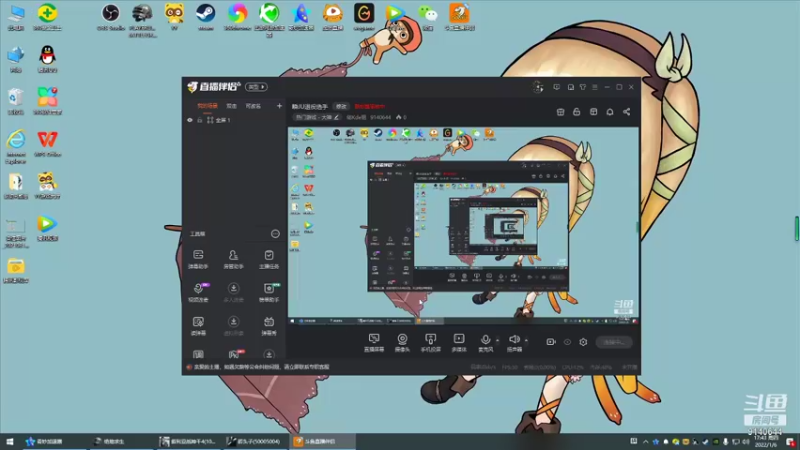Screen dimensions: 800x450
Task: Open the toolbox tool with green badge
Action: click(269, 292)
